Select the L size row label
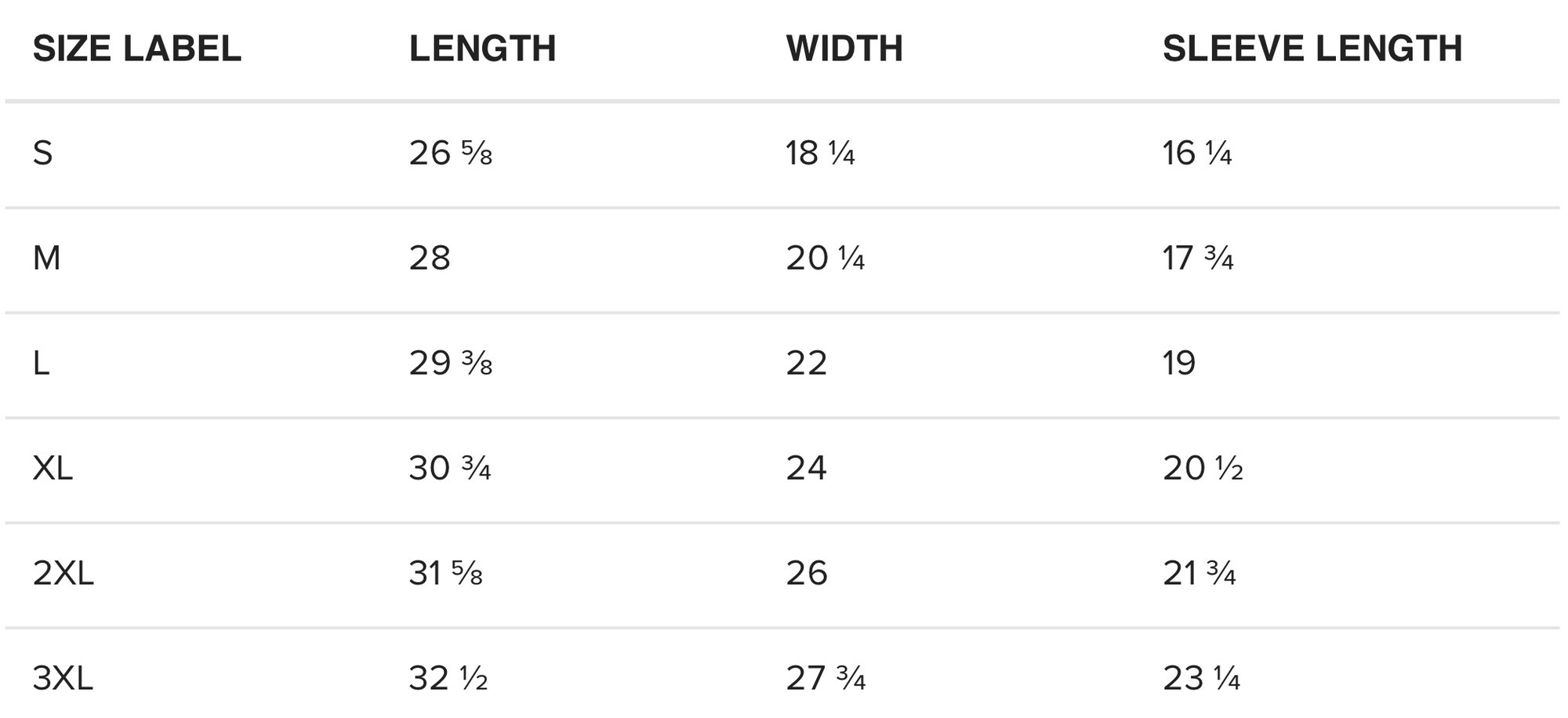The height and width of the screenshot is (718, 1568). click(41, 363)
